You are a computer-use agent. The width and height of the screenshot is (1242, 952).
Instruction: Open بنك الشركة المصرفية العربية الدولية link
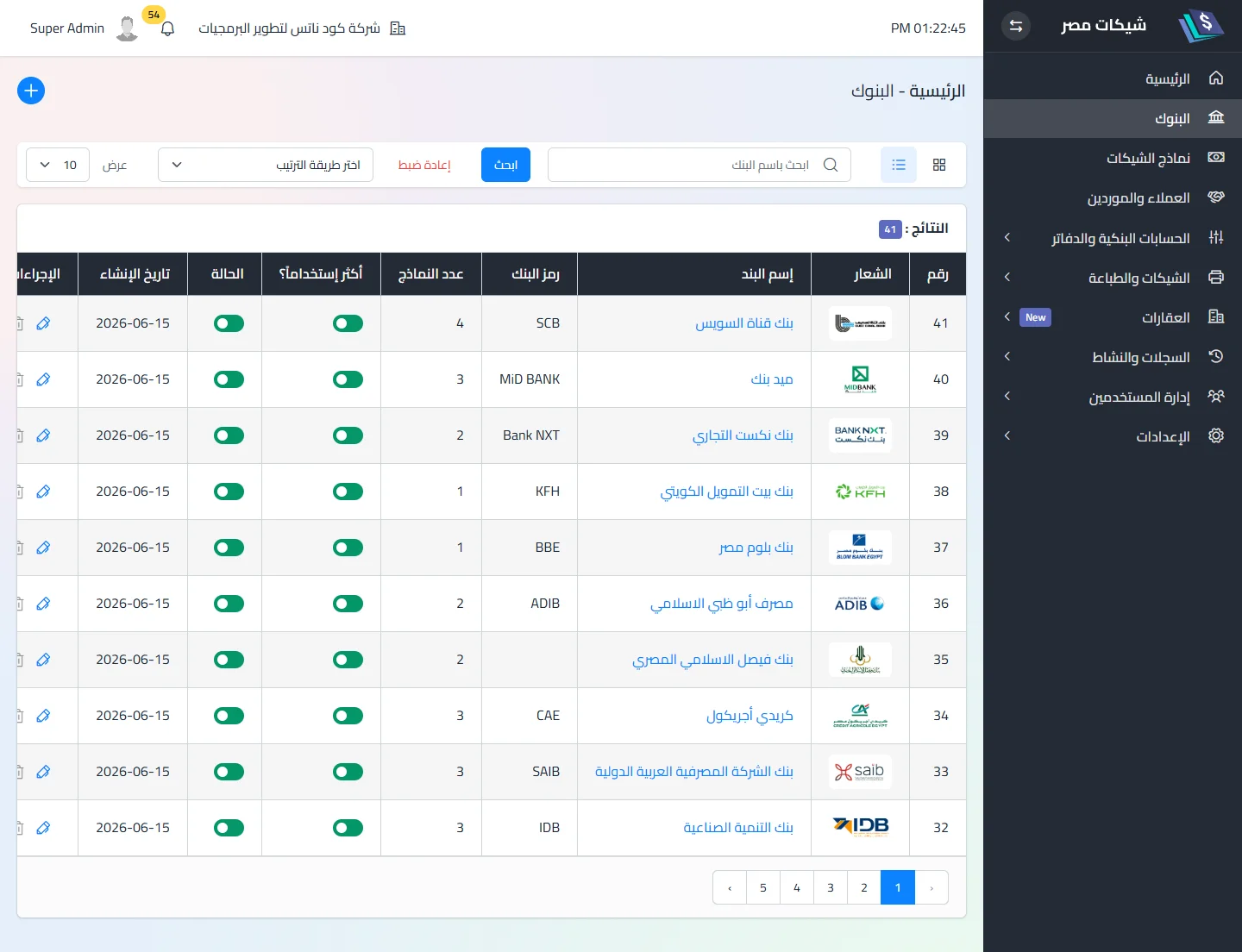tap(694, 772)
